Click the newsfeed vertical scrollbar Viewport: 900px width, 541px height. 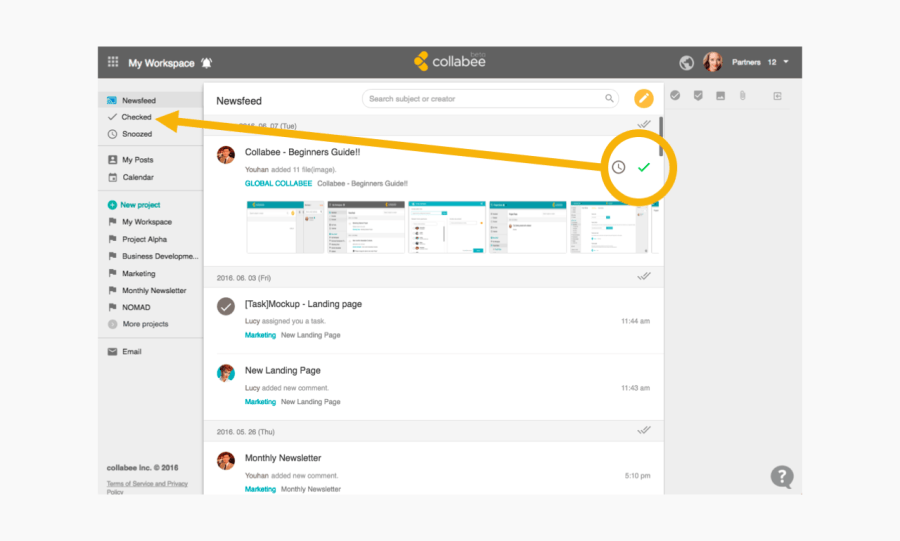click(661, 136)
